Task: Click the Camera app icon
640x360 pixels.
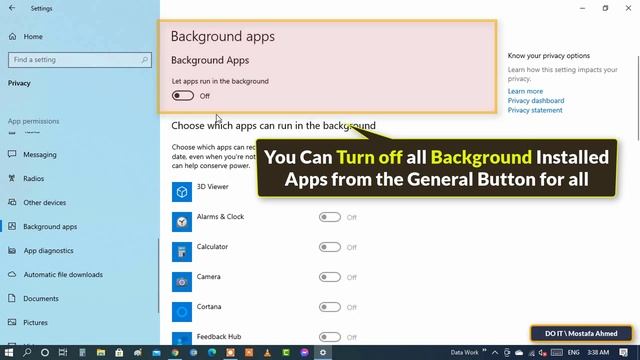Action: coord(182,282)
